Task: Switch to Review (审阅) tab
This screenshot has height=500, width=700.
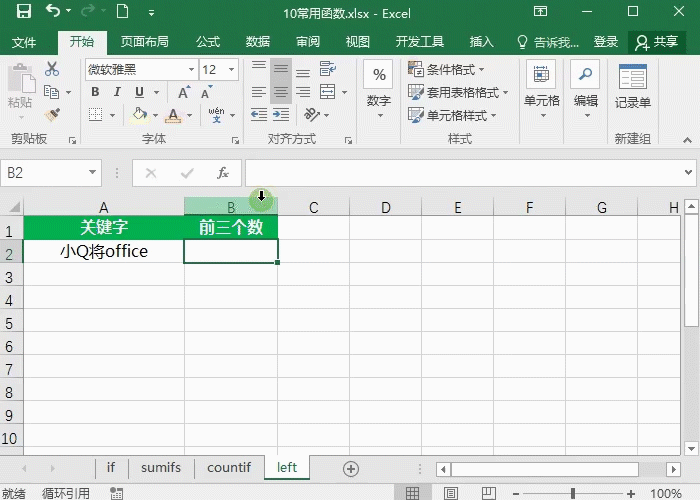Action: (308, 42)
